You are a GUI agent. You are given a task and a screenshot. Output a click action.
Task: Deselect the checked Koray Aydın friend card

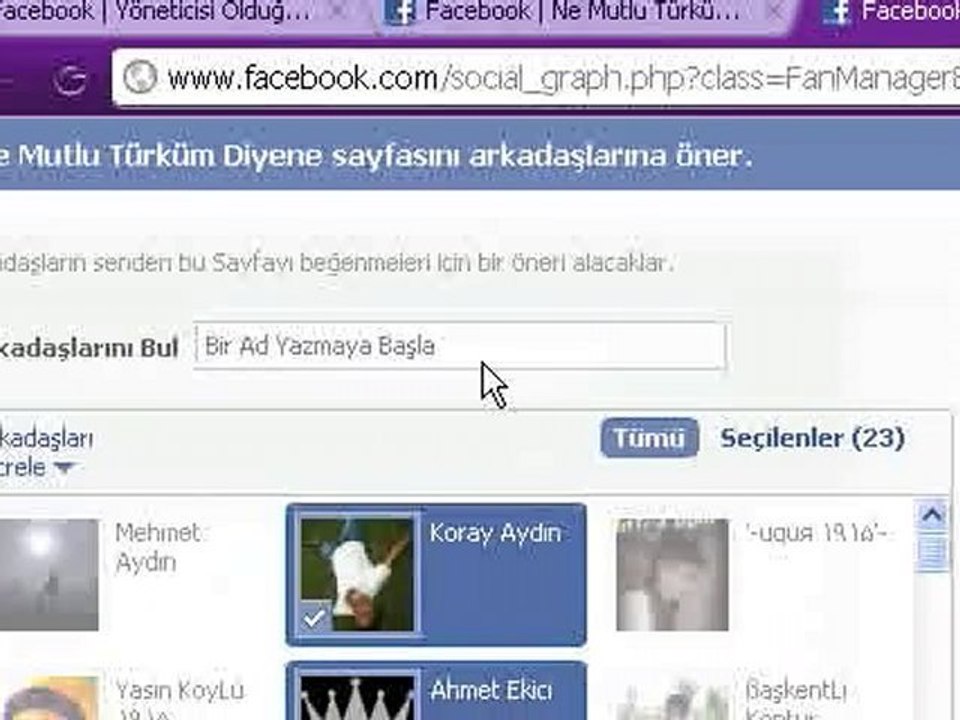point(436,574)
